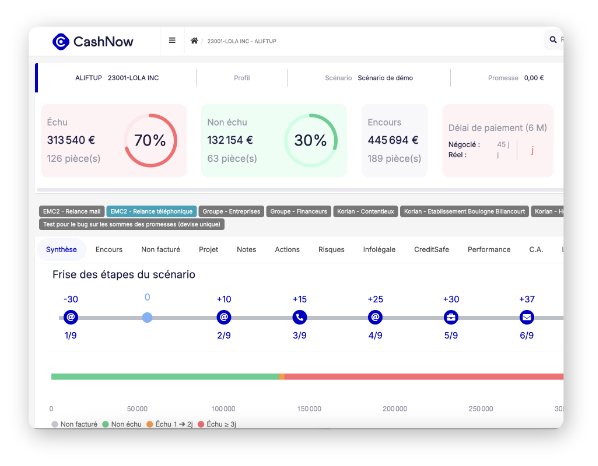Click the Échu amount 313 540 €
This screenshot has height=466, width=598.
(x=71, y=140)
